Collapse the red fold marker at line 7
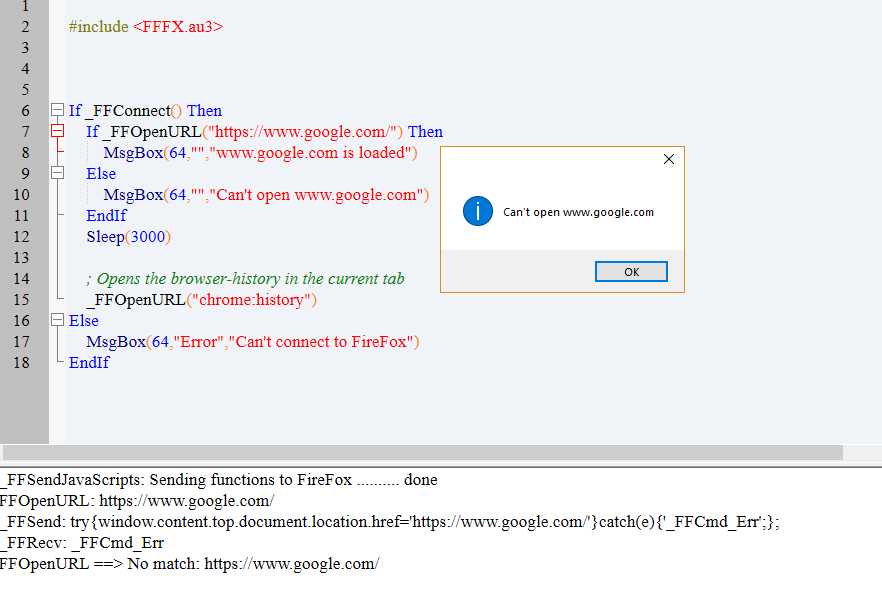The width and height of the screenshot is (882, 592). click(x=57, y=131)
